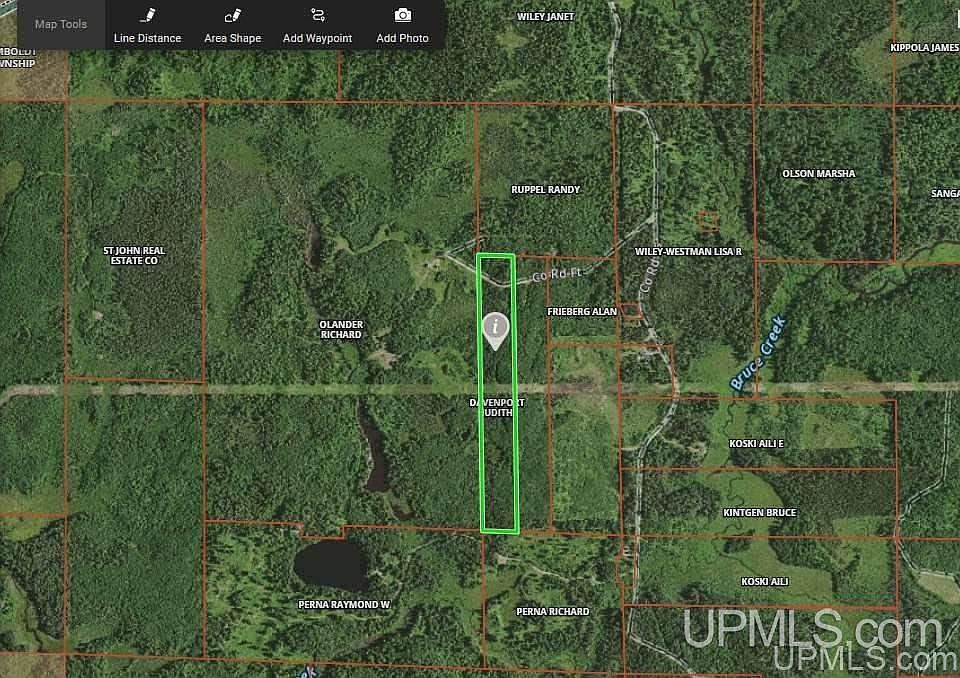Click the PERNA RICHARD parcel label

click(x=553, y=611)
